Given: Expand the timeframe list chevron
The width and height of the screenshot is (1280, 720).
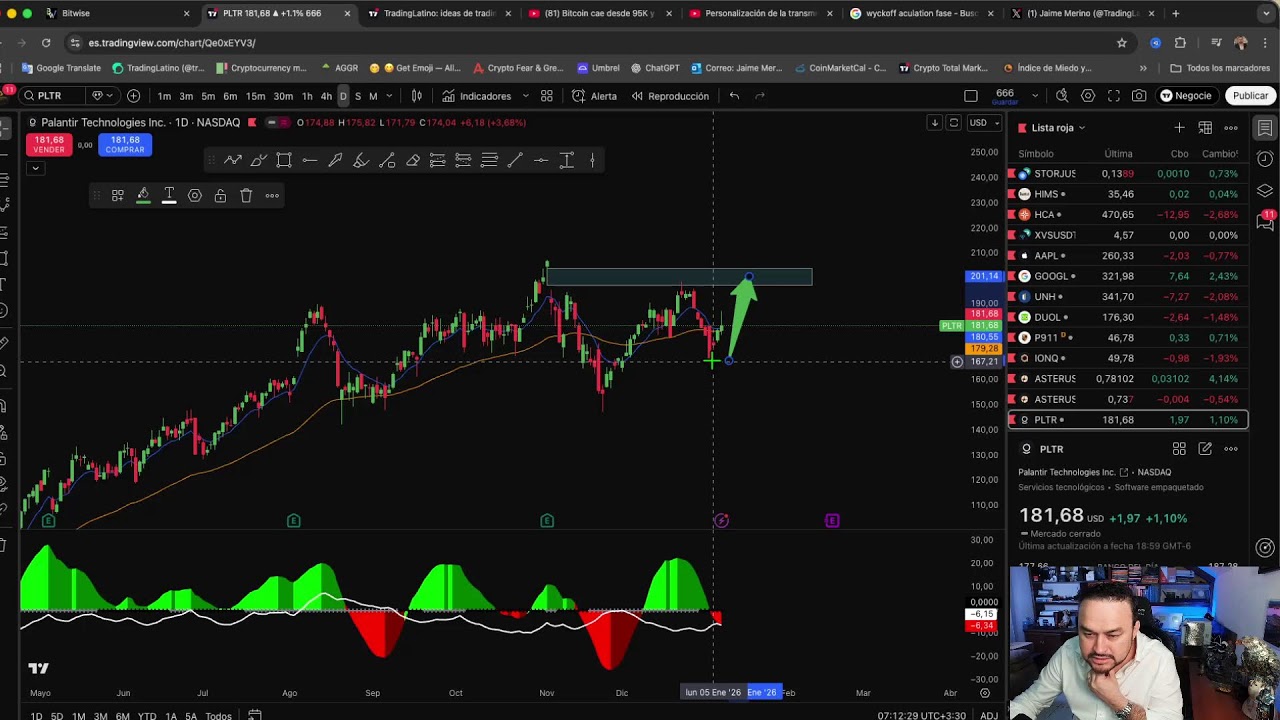Looking at the screenshot, I should pos(389,96).
